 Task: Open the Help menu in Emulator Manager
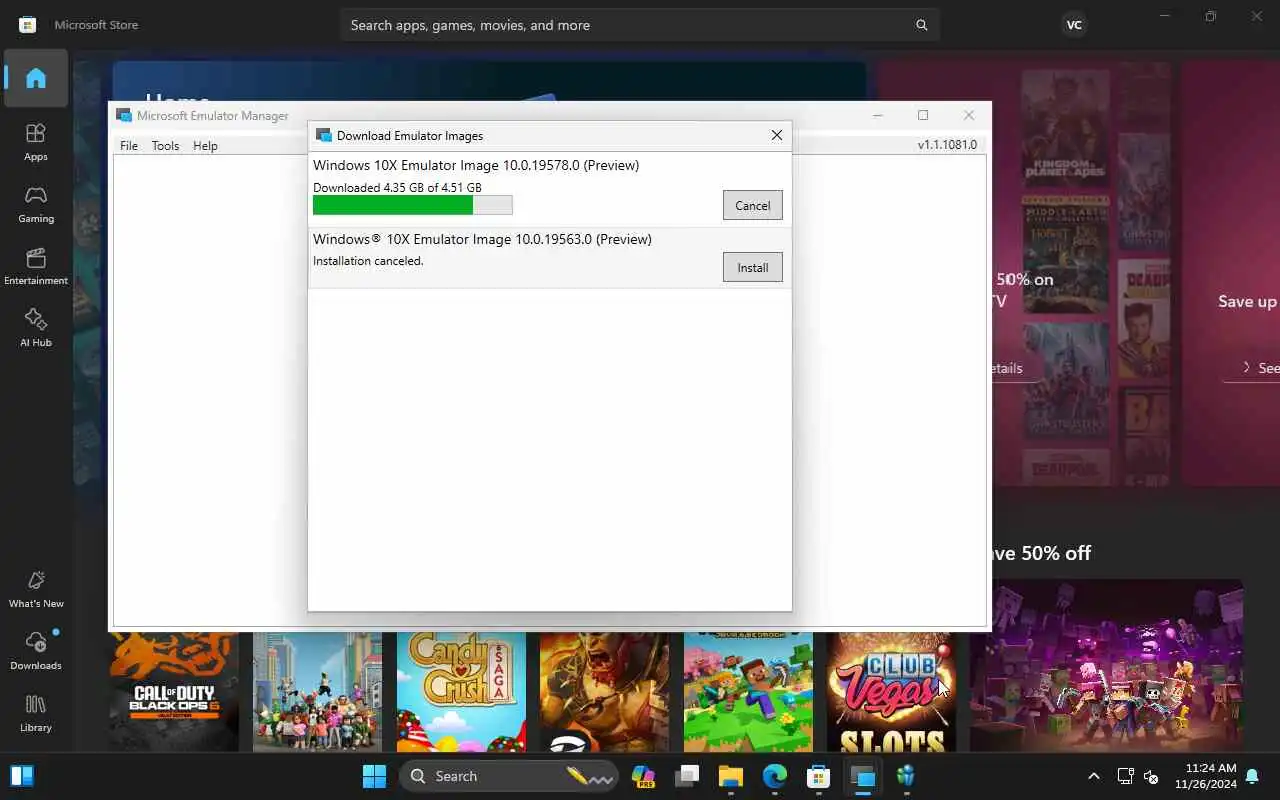[x=205, y=145]
